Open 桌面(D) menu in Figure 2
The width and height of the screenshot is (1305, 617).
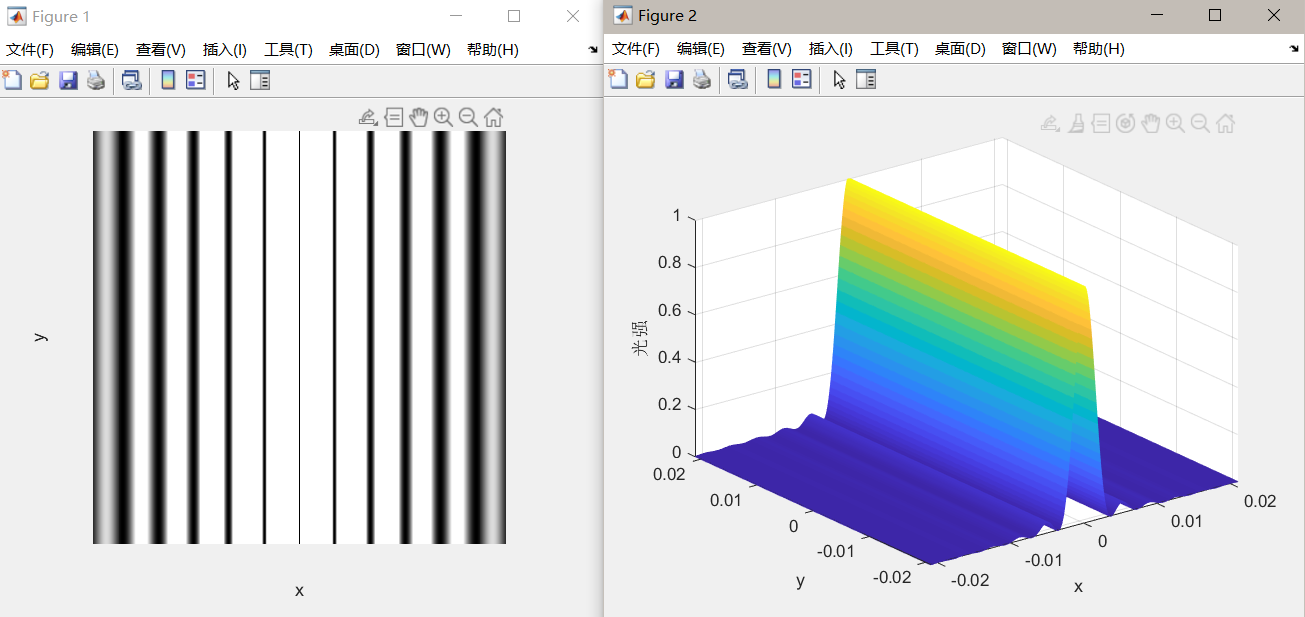(x=960, y=49)
